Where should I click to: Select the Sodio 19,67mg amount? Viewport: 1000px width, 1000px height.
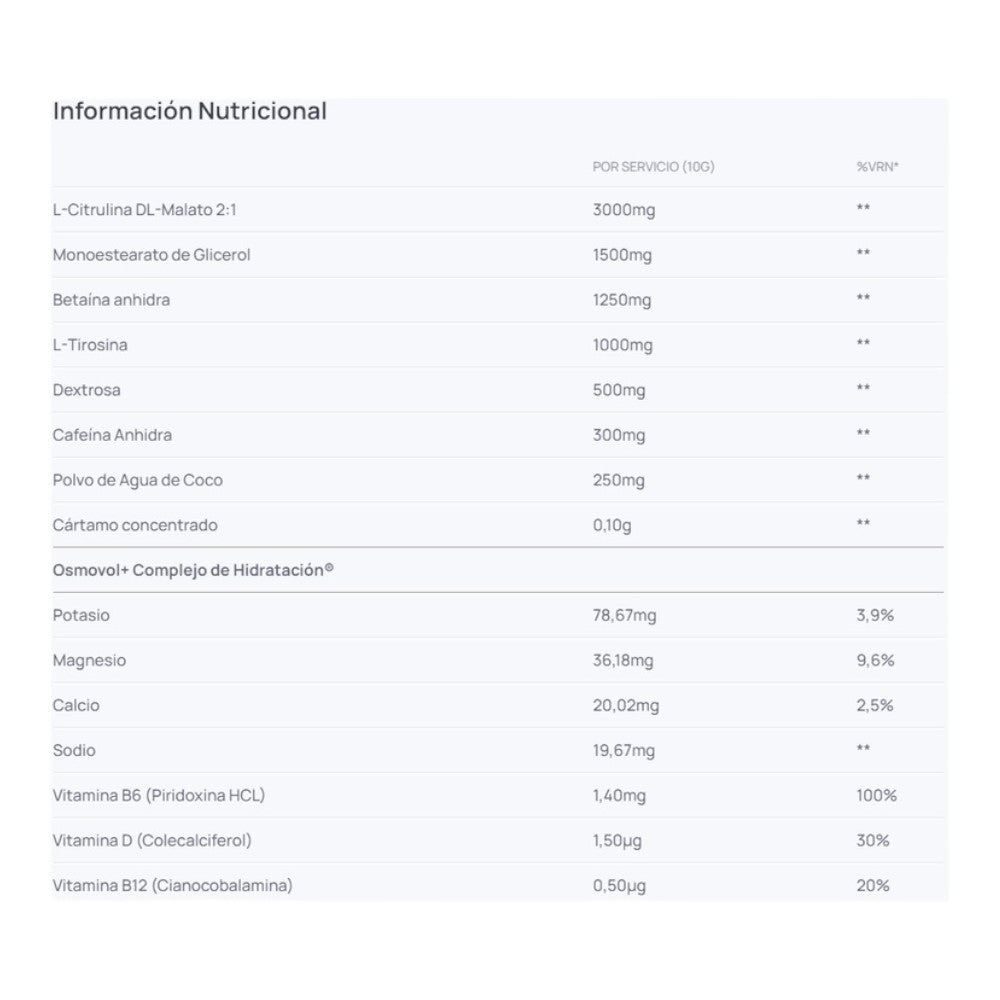point(624,750)
